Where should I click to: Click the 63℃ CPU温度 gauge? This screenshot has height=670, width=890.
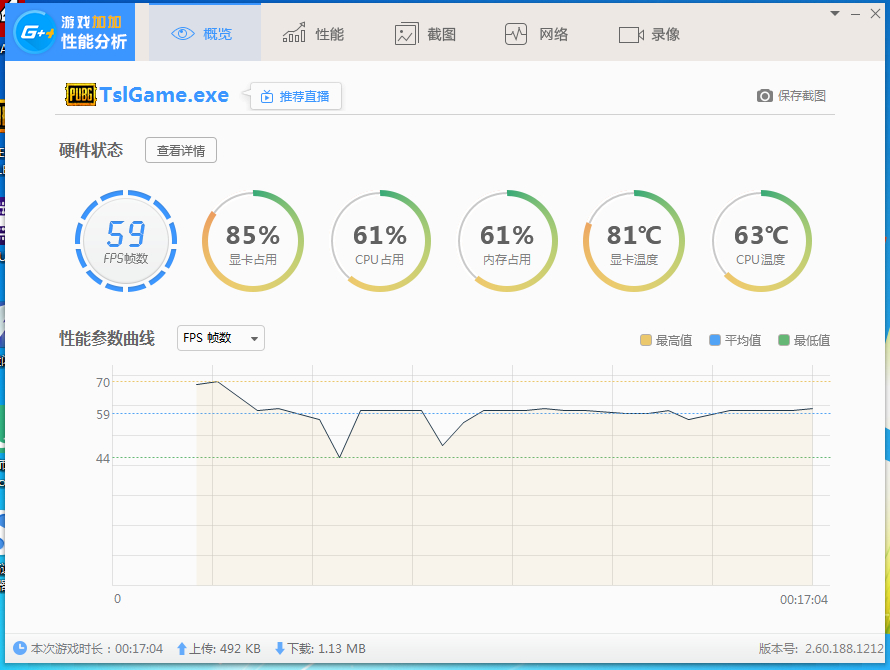coord(761,241)
